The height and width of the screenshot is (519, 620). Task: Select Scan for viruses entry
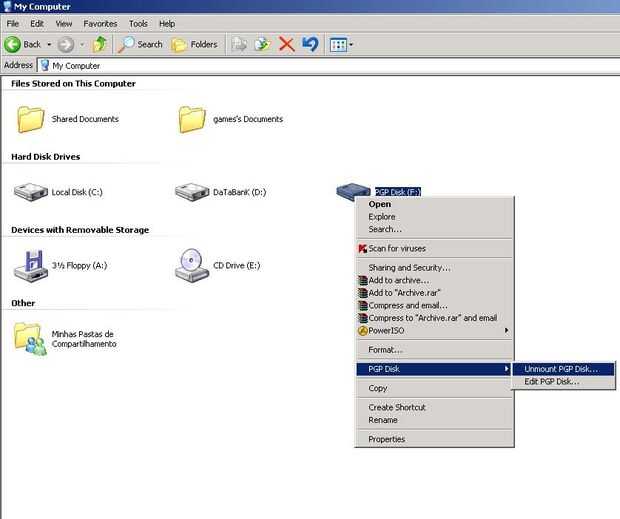[x=435, y=249]
